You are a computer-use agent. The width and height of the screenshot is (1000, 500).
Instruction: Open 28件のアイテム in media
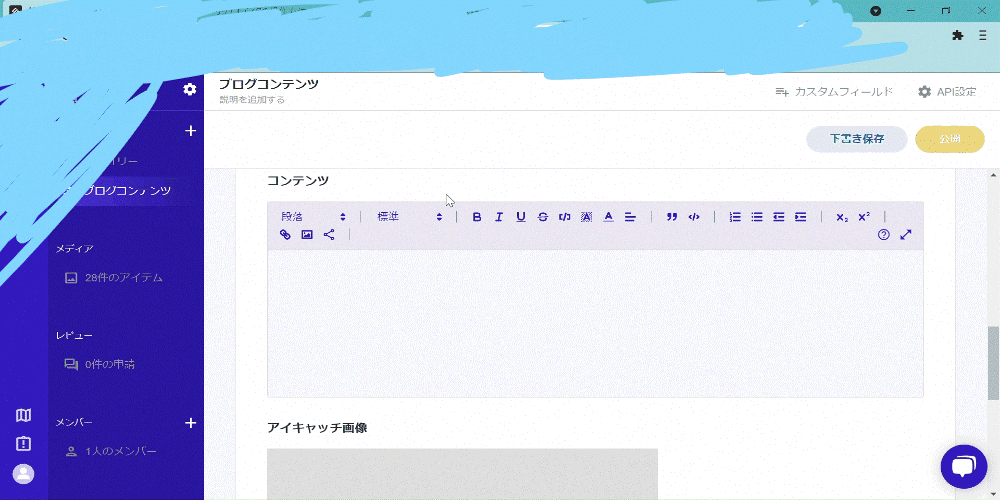point(115,278)
